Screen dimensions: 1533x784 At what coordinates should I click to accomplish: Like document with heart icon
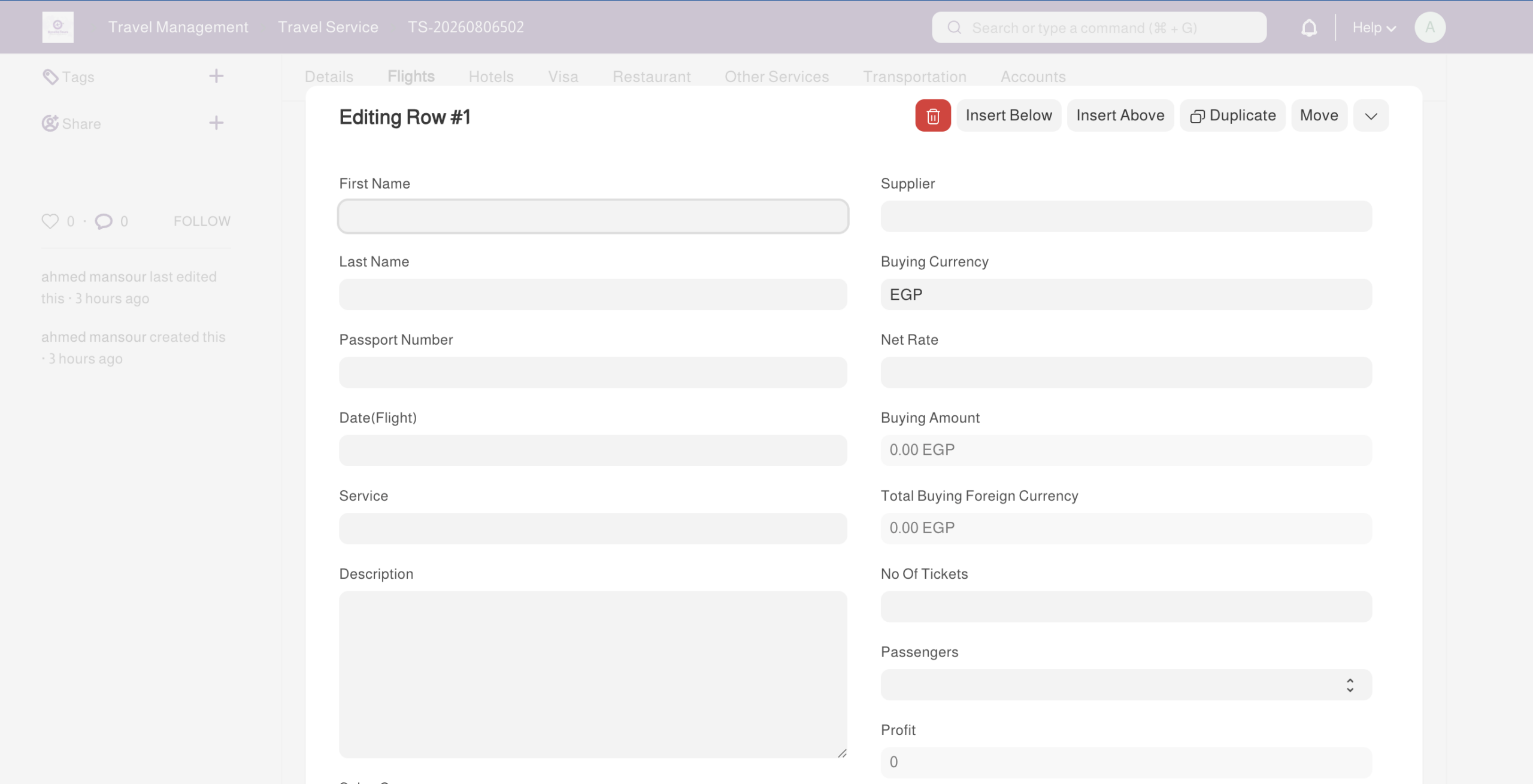[x=50, y=221]
